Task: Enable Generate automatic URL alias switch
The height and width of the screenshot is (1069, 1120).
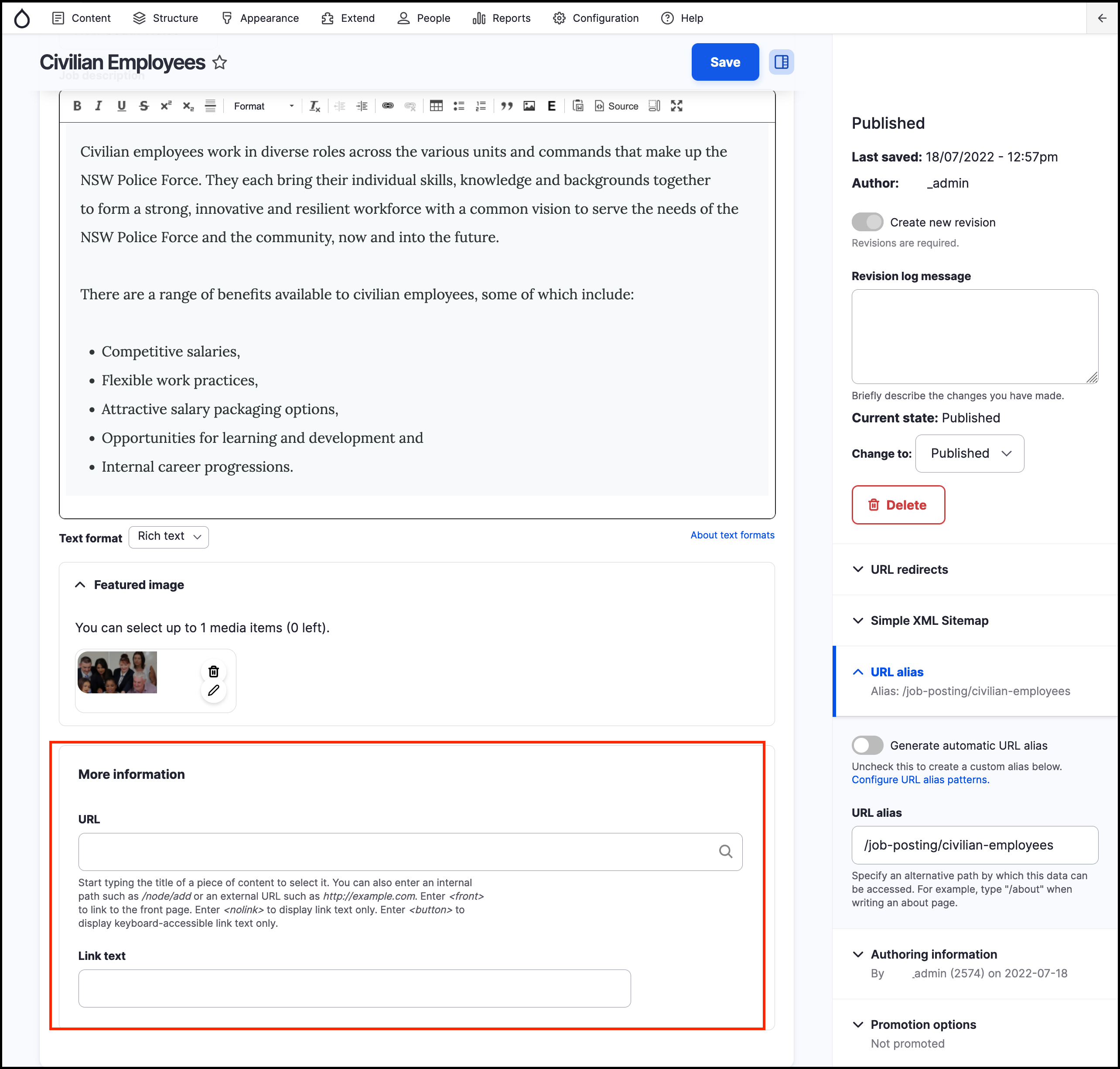Action: point(867,745)
